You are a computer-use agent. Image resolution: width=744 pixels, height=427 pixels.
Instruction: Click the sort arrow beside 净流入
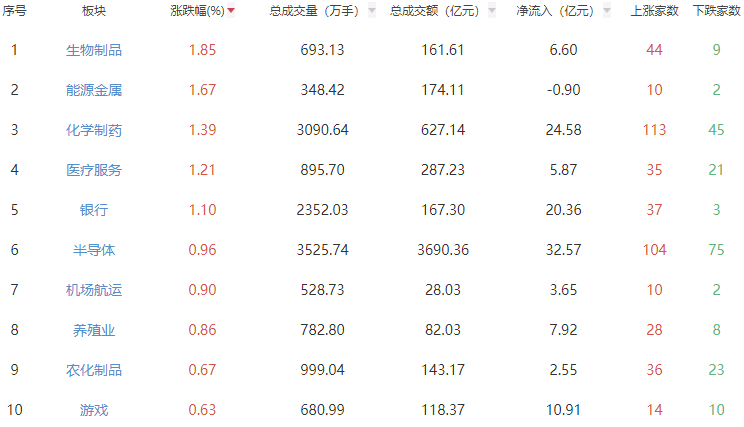tap(607, 10)
